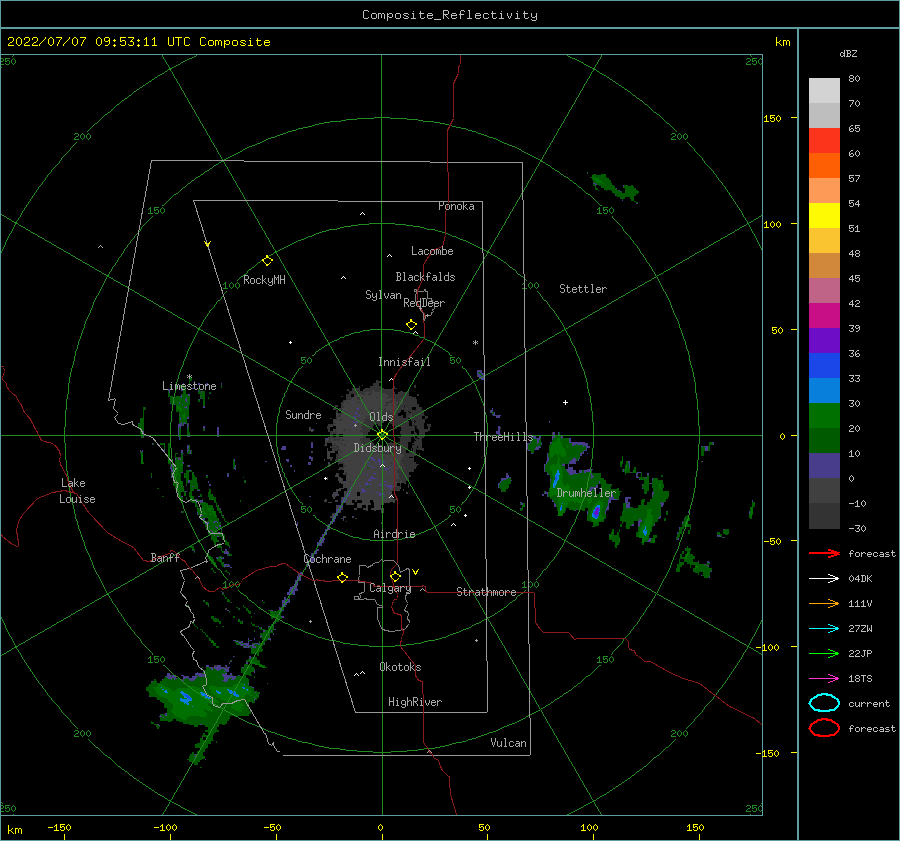This screenshot has height=841, width=900.
Task: Click the yellow V marker northwest of RockyMH
Action: [208, 244]
